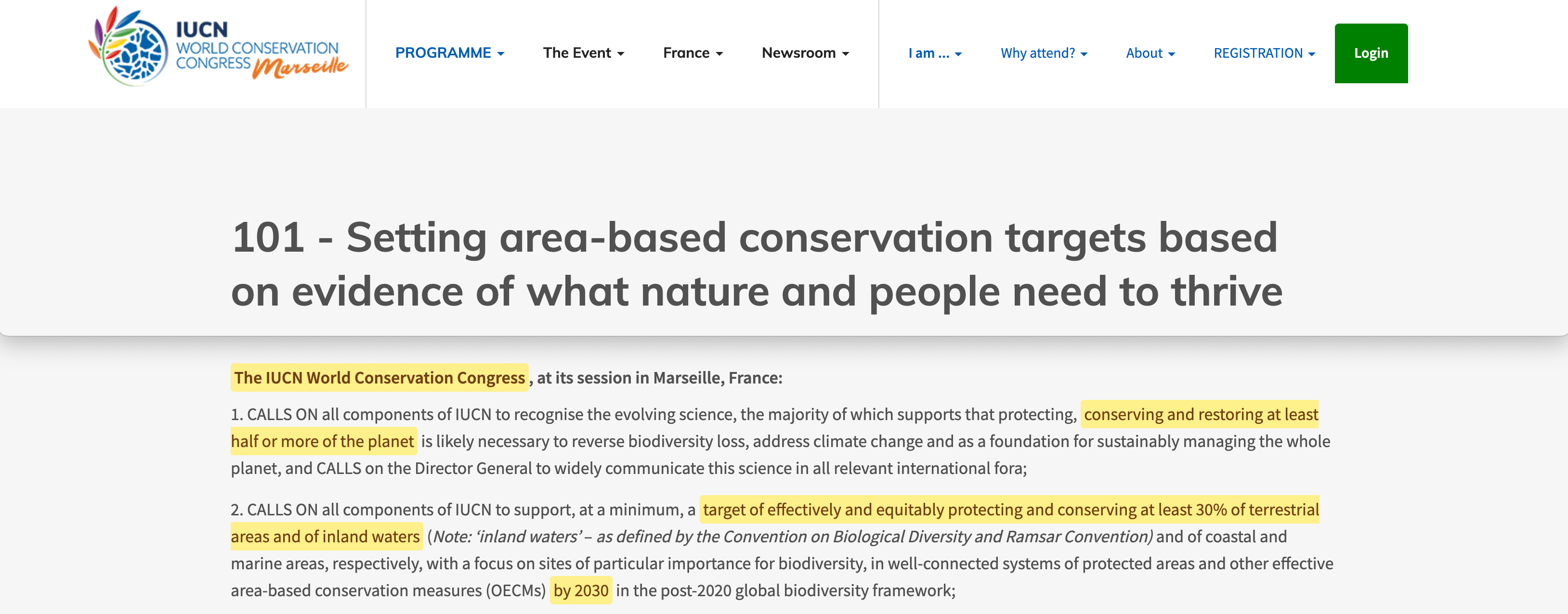The image size is (1568, 614).
Task: Click highlighted 'The IUCN World Conservation Congress' text
Action: pyautogui.click(x=379, y=378)
